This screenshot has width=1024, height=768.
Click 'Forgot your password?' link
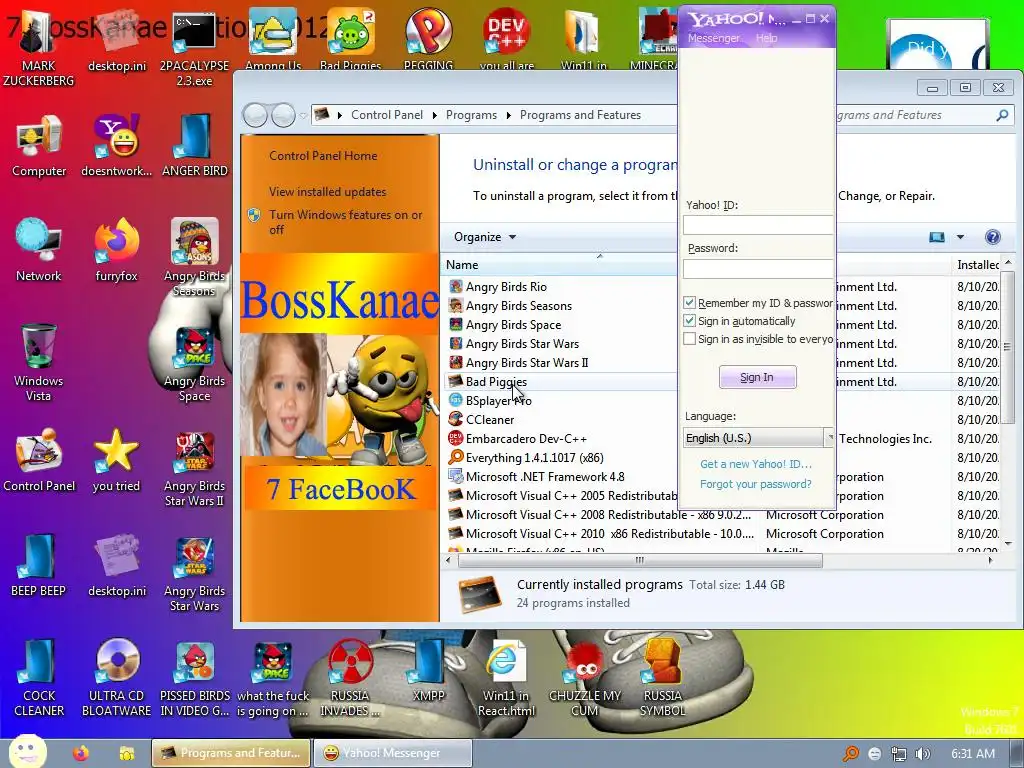[756, 484]
